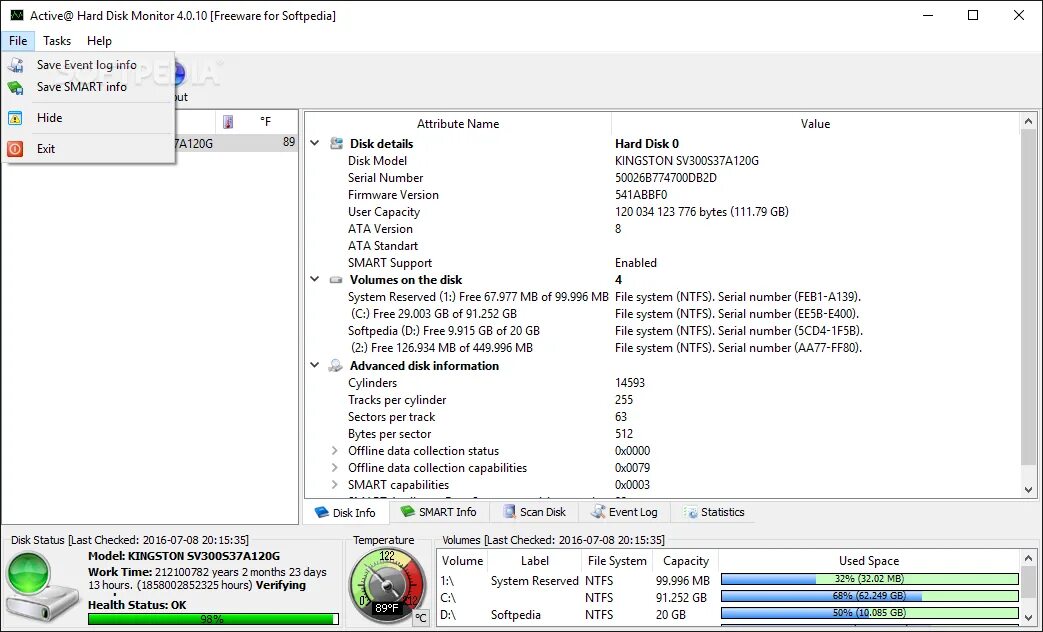Collapse the Advanced disk information section

[x=315, y=366]
